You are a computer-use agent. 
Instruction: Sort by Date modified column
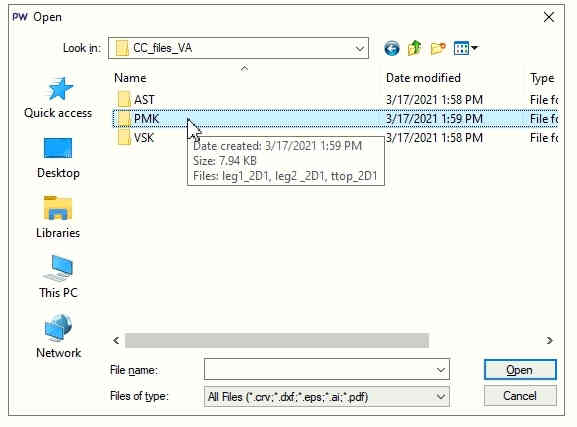pyautogui.click(x=423, y=78)
